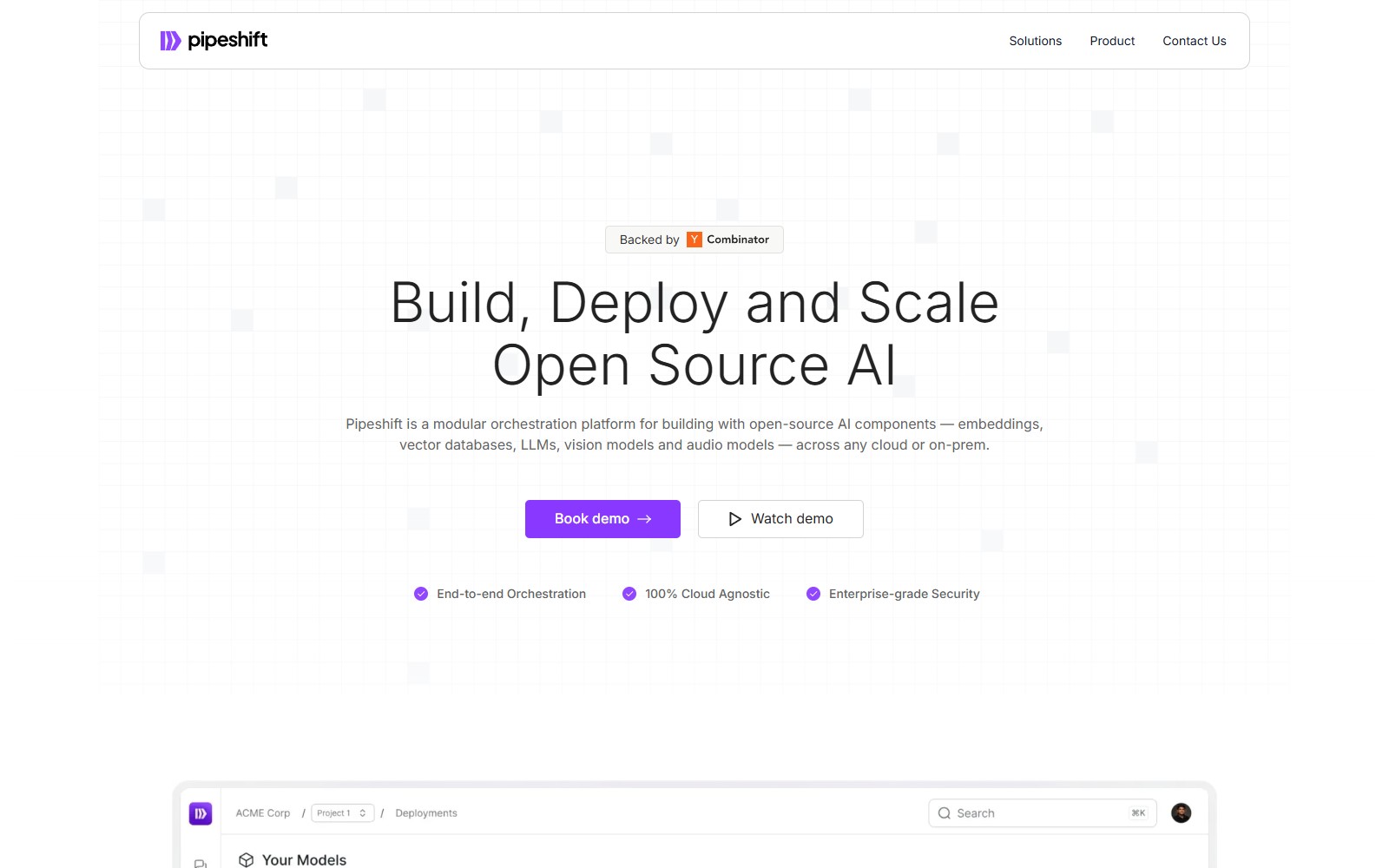Screen dimensions: 1389x868
Task: Open the Product menu
Action: tap(1112, 41)
